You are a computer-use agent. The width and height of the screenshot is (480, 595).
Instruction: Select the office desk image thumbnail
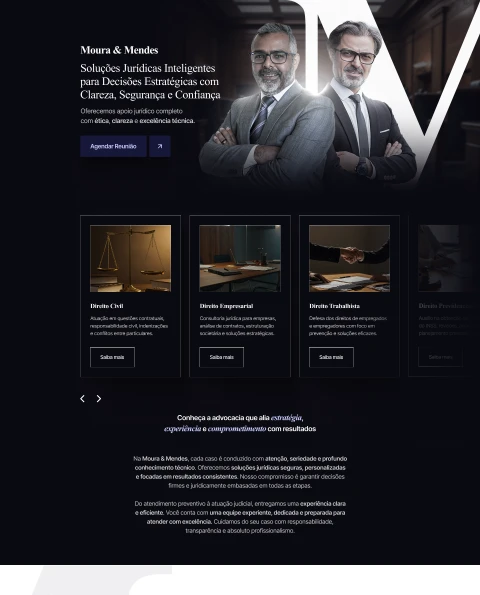tap(240, 258)
